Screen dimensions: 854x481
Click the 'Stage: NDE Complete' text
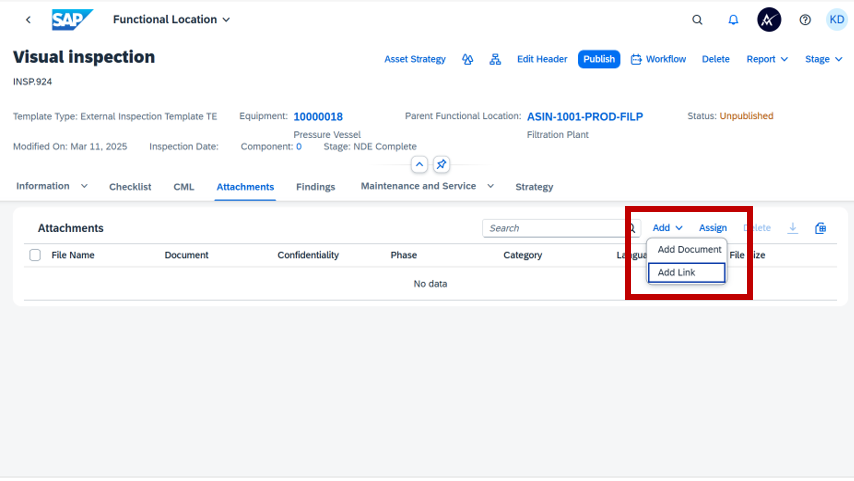coord(370,147)
